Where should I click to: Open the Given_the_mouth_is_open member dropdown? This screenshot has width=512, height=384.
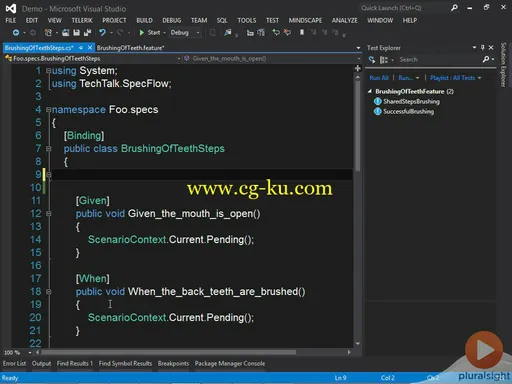coord(358,58)
